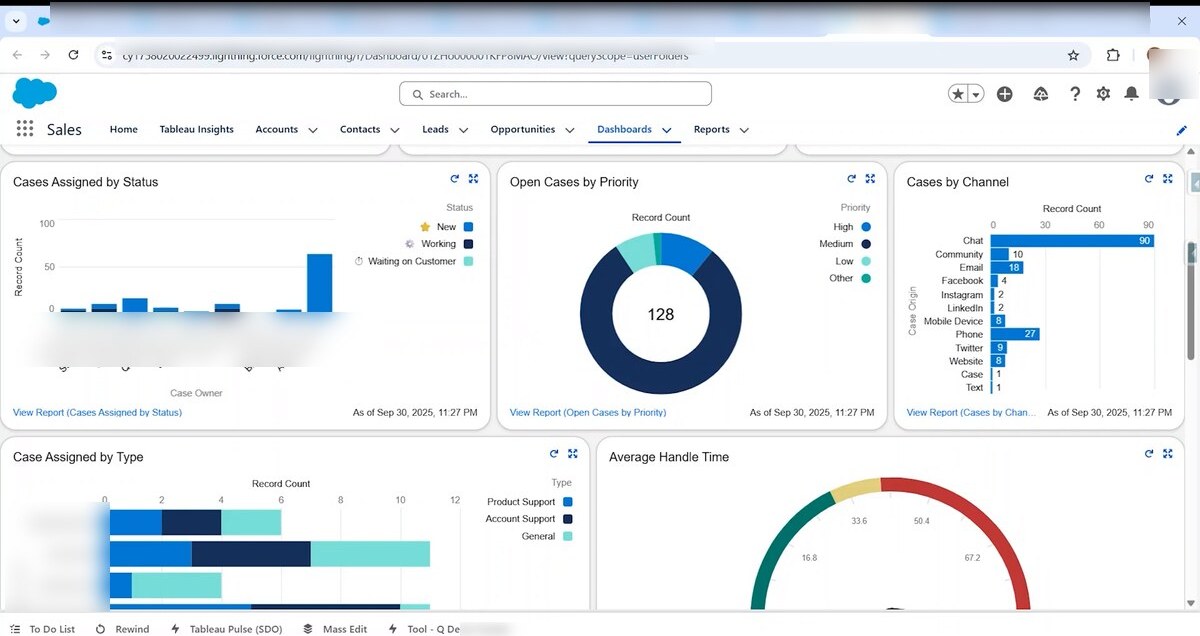Go to the Home tab
Screen dimensions: 1200x636
(x=124, y=129)
